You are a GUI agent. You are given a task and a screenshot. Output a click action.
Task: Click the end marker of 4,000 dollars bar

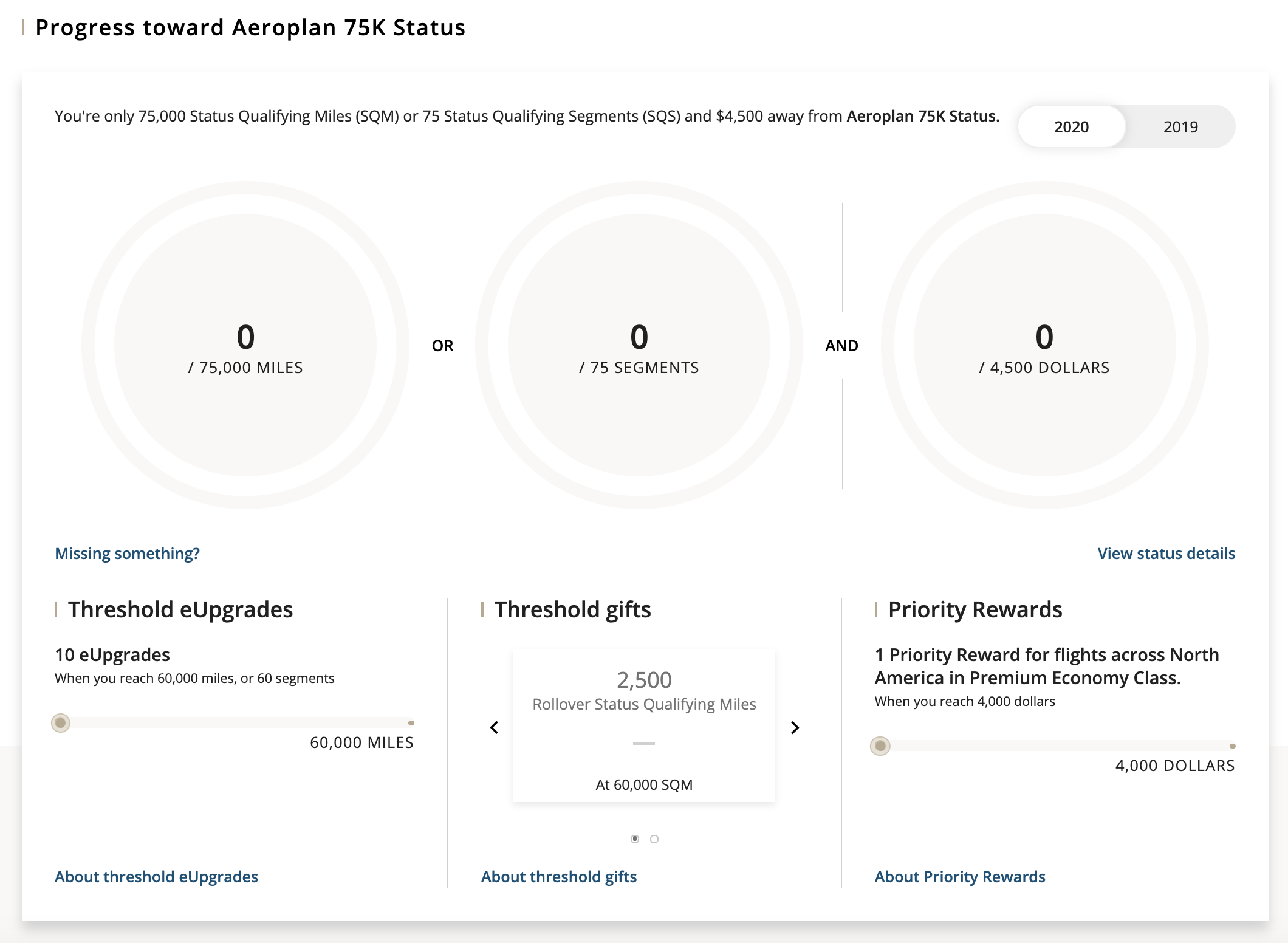(1232, 746)
